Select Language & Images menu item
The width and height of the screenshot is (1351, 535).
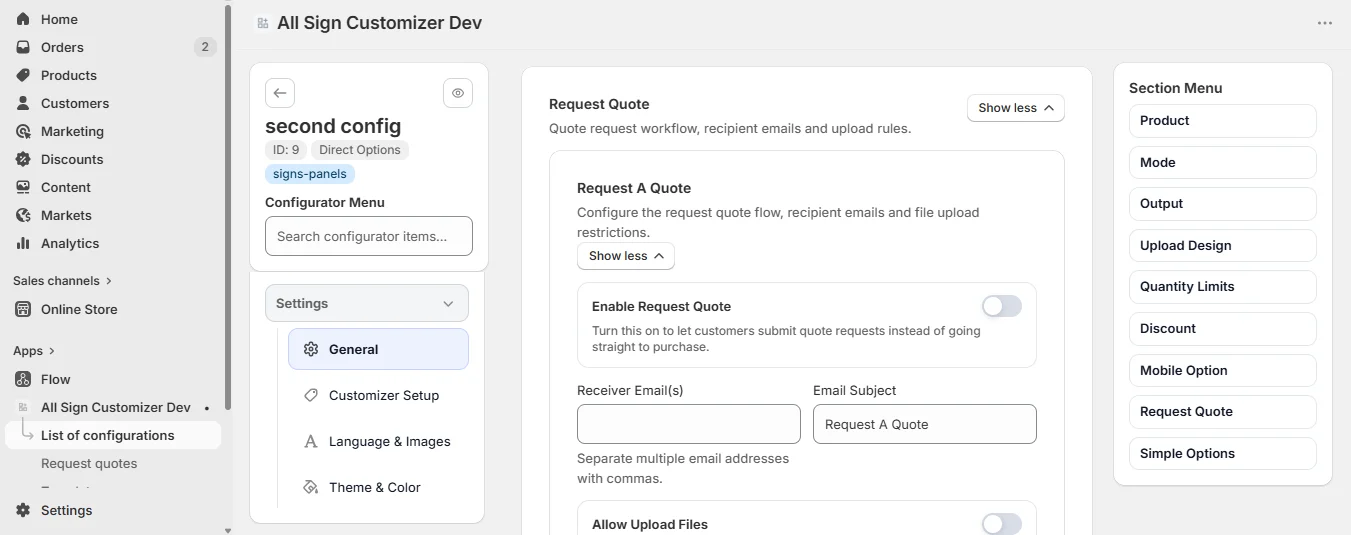[378, 441]
